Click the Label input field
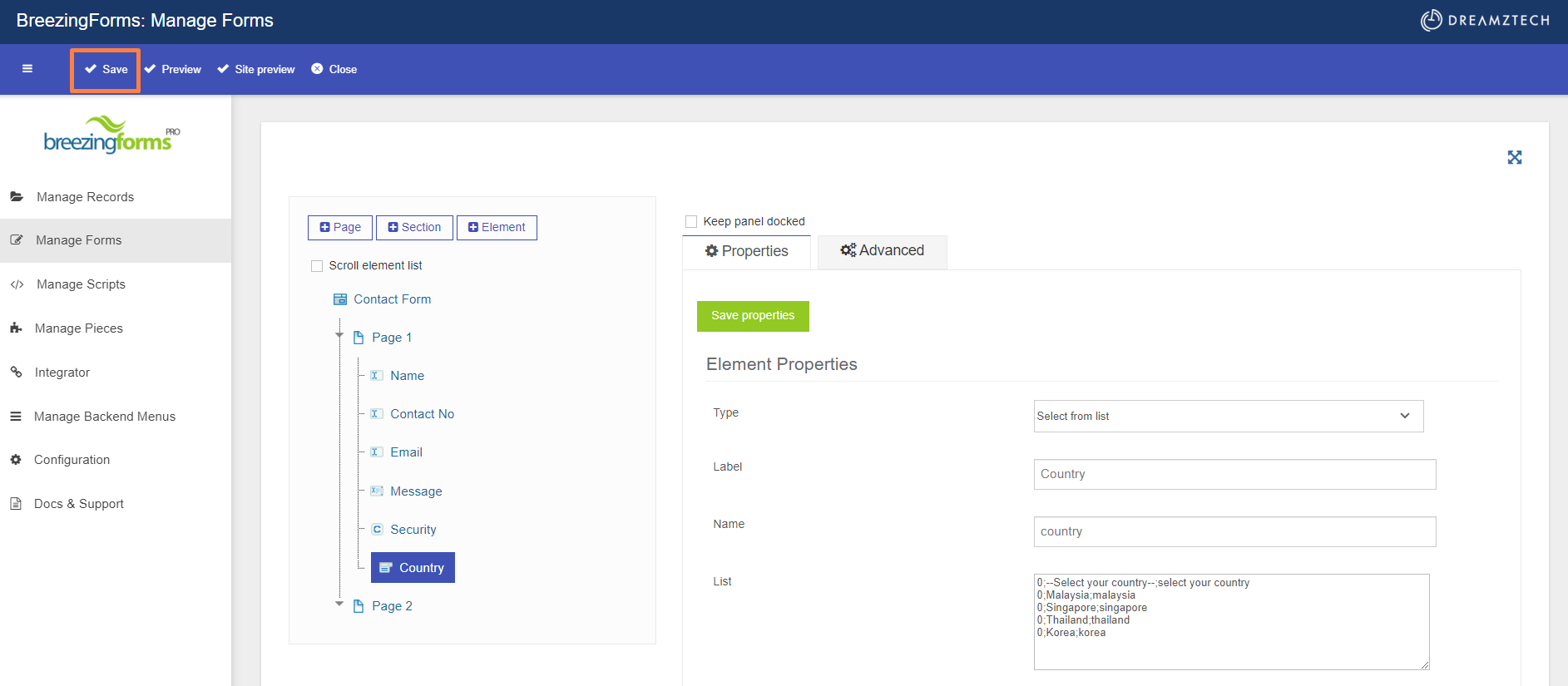Image resolution: width=1568 pixels, height=686 pixels. pos(1235,475)
